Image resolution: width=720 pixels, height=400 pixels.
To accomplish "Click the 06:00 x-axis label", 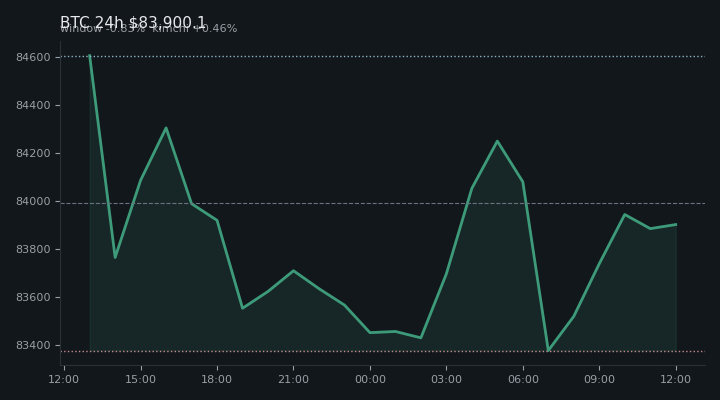I will [x=523, y=379].
